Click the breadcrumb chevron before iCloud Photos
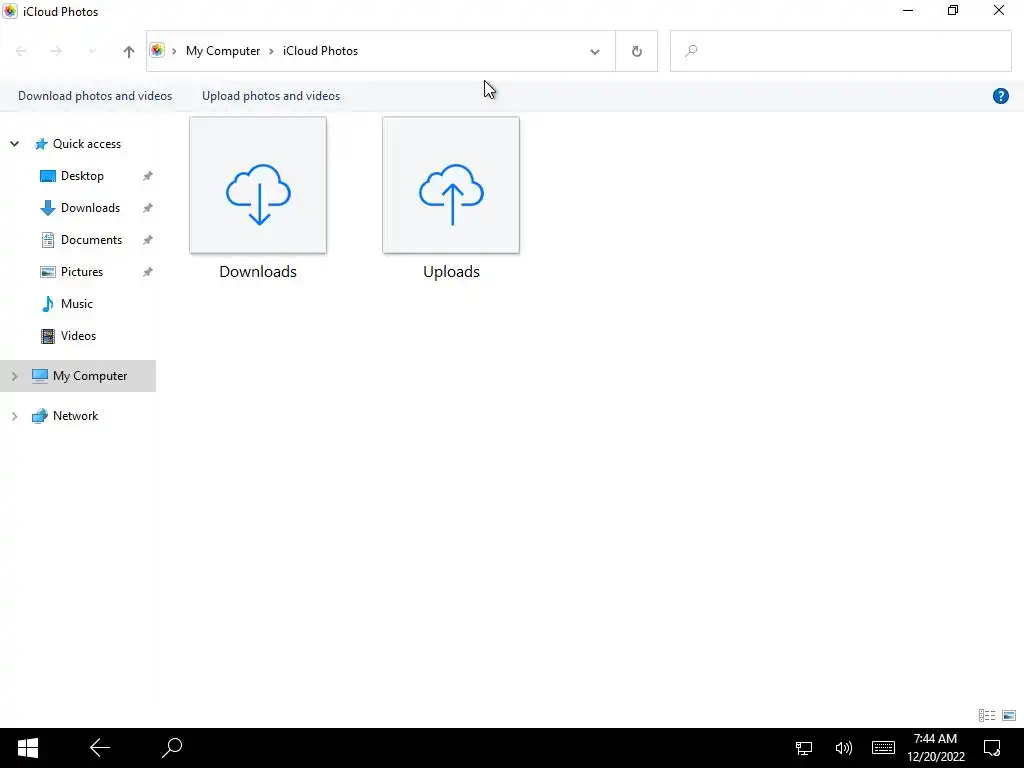Screen dimensions: 1024x768 coord(271,51)
